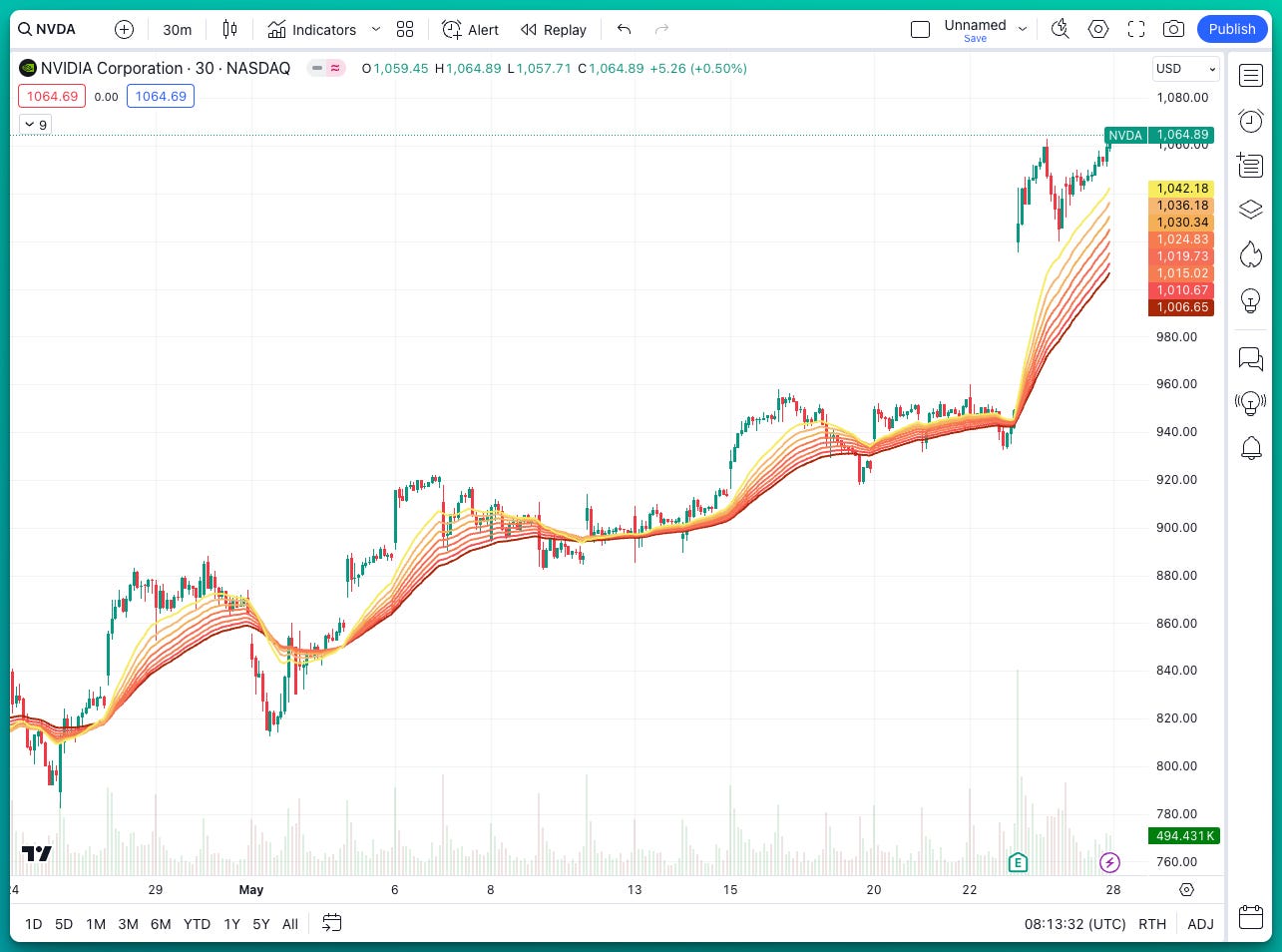This screenshot has width=1282, height=952.
Task: Toggle the dash indicator next to symbol name
Action: click(317, 69)
